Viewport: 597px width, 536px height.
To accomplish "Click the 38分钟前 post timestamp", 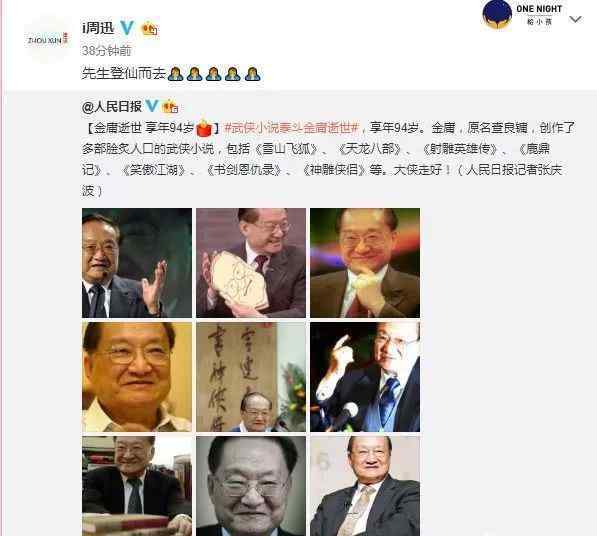I will [107, 50].
